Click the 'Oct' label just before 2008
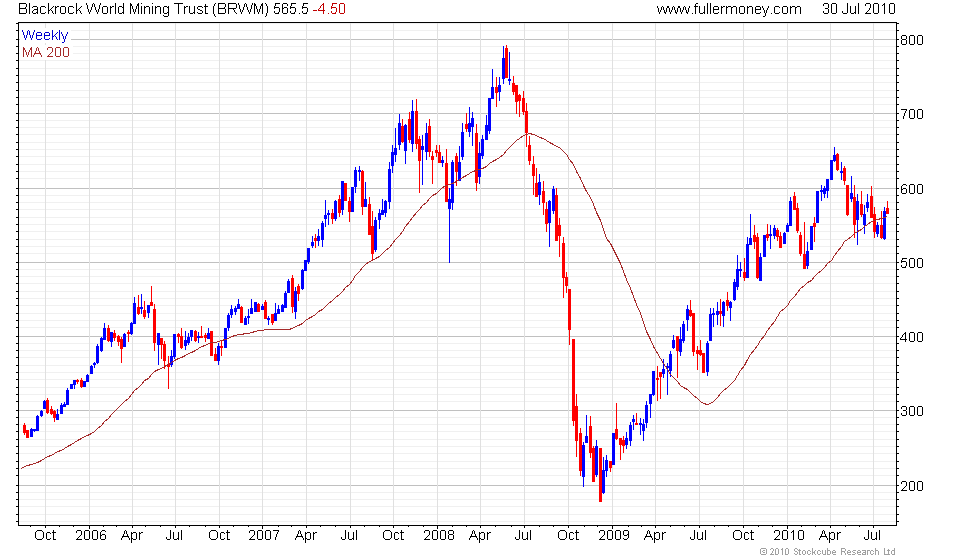 click(x=393, y=536)
